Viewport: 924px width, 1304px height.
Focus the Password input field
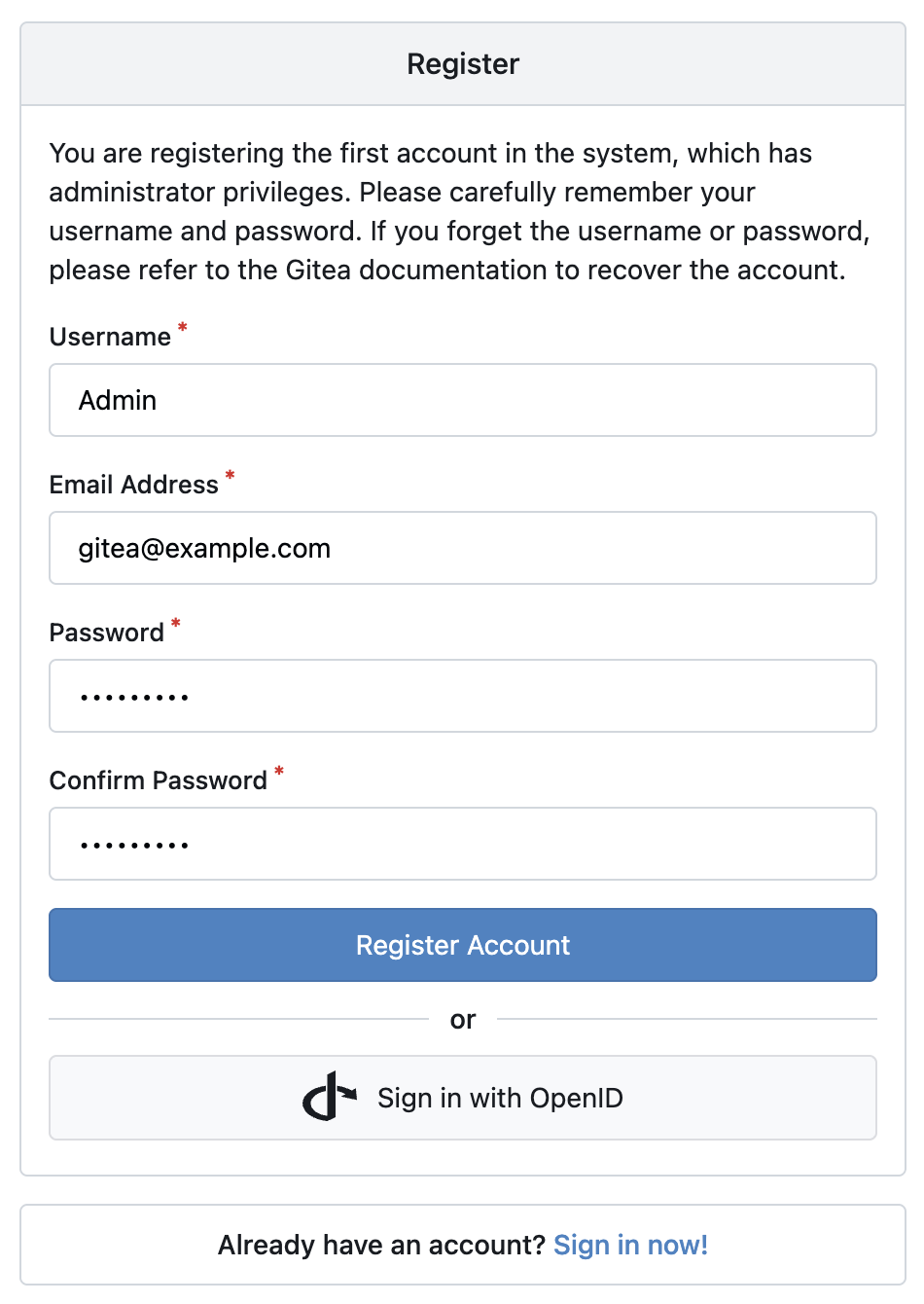click(x=462, y=696)
